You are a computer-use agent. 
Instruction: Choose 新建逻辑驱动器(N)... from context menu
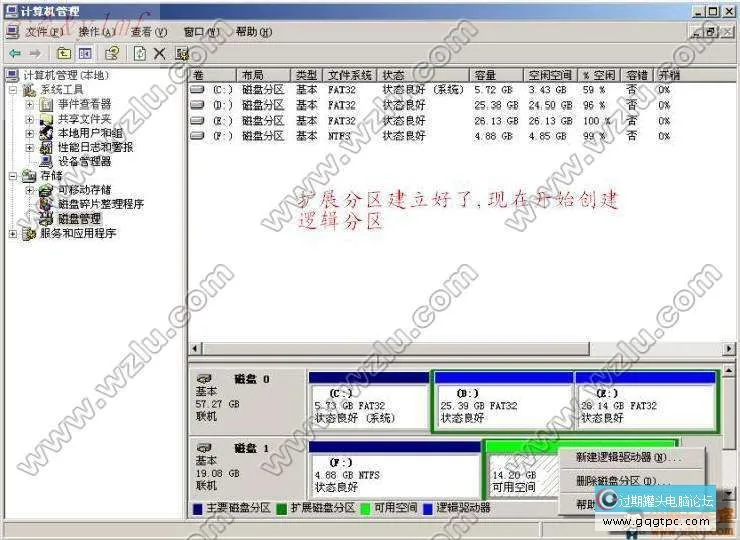(x=631, y=457)
